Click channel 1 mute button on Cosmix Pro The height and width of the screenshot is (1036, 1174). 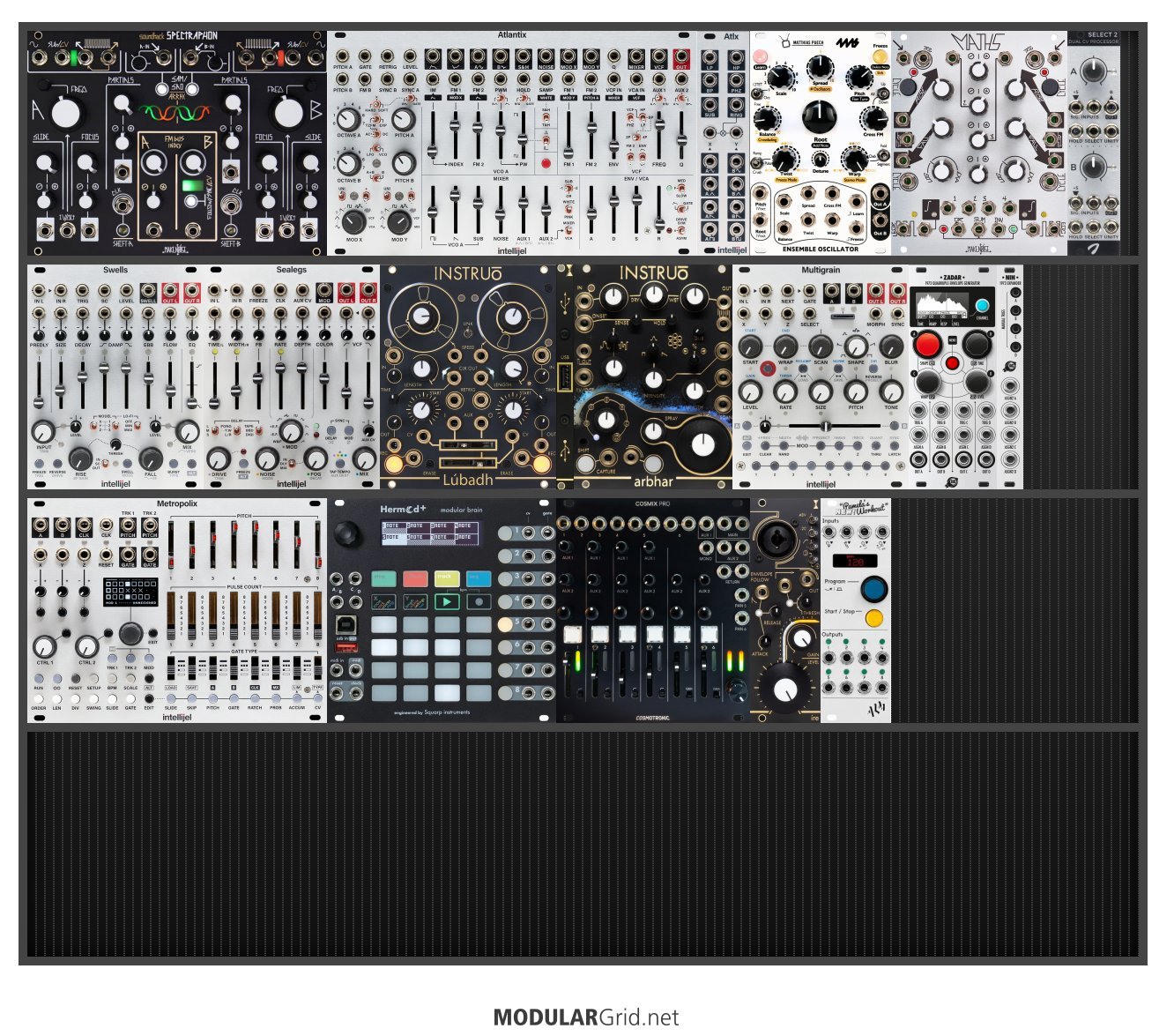(x=572, y=634)
